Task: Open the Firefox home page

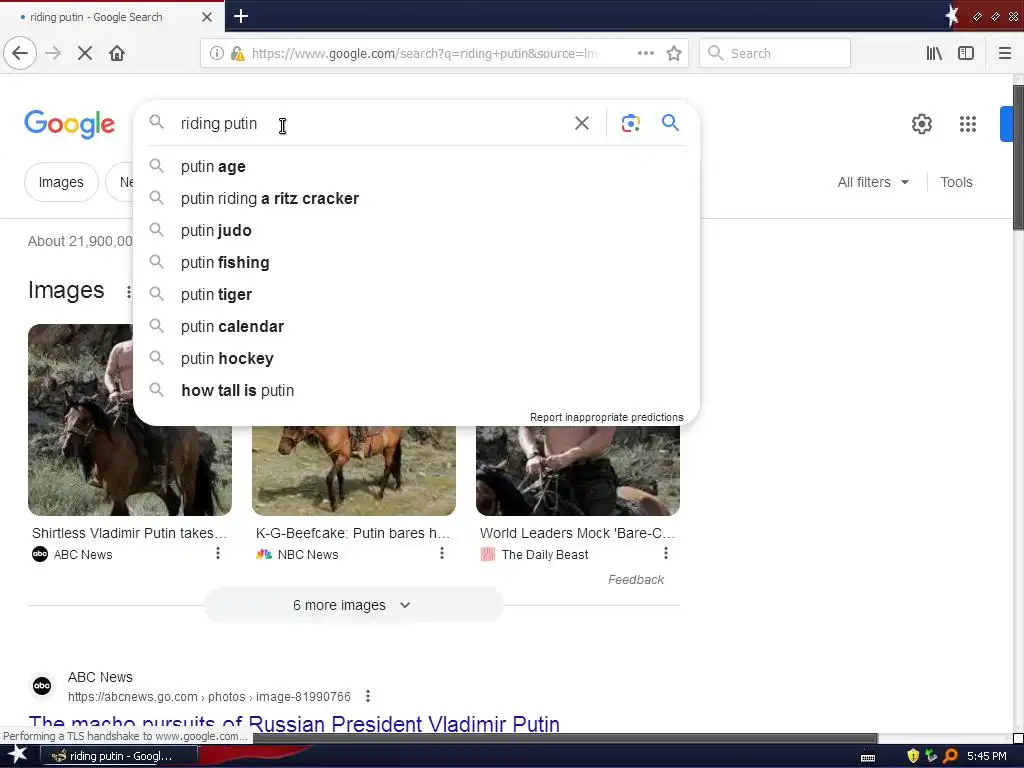Action: point(117,53)
